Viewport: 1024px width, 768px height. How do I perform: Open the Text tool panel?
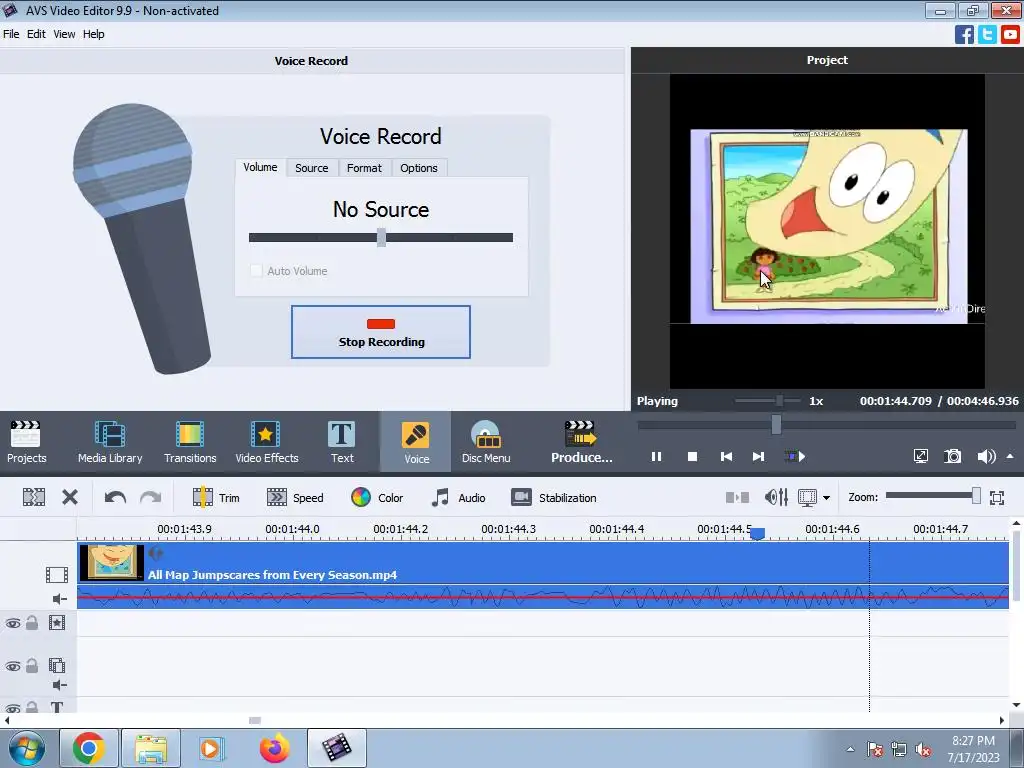coord(342,442)
